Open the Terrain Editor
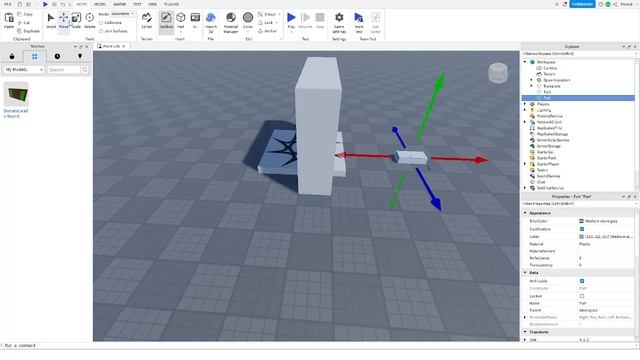 click(147, 20)
